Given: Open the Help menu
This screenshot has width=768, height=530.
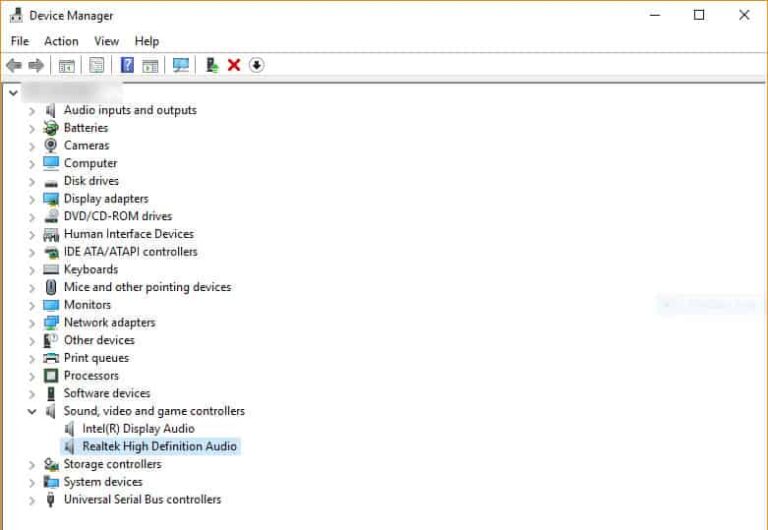Looking at the screenshot, I should tap(147, 41).
